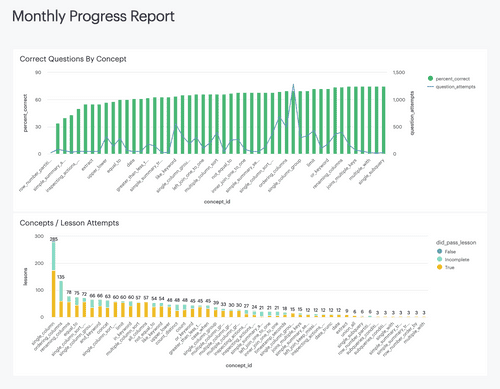
Task: Click the concept_id axis label in top chart
Action: pyautogui.click(x=217, y=202)
